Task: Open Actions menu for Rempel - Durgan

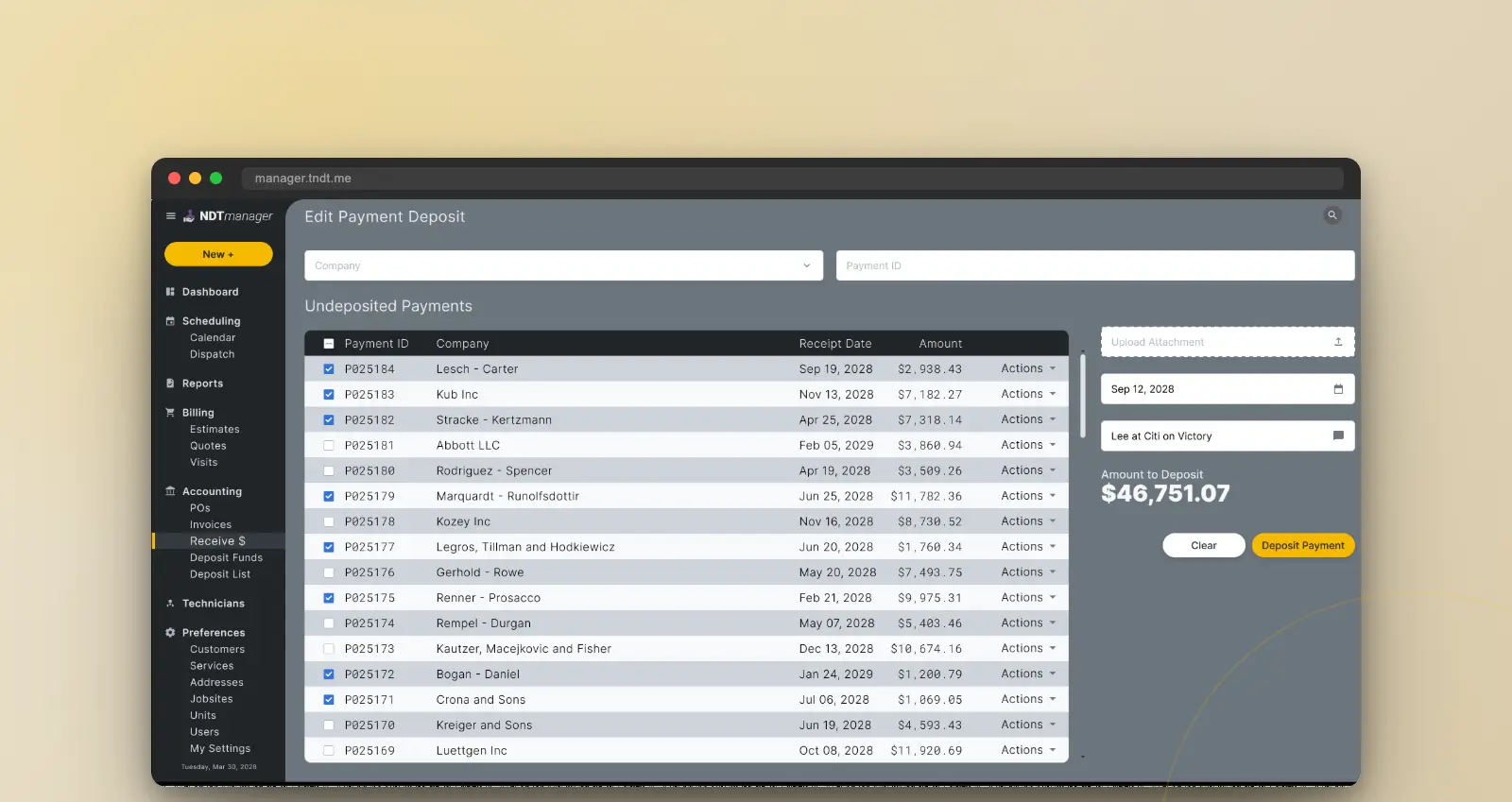Action: tap(1028, 623)
